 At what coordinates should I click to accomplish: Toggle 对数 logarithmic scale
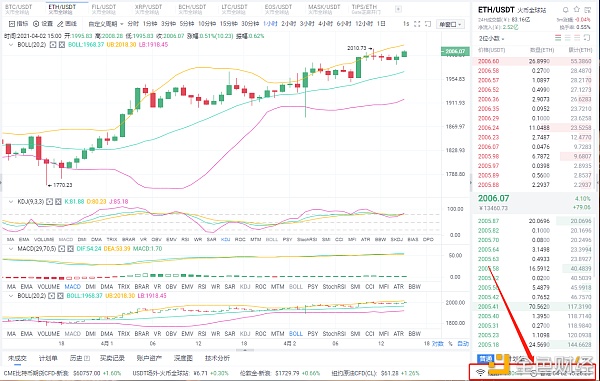(437, 344)
